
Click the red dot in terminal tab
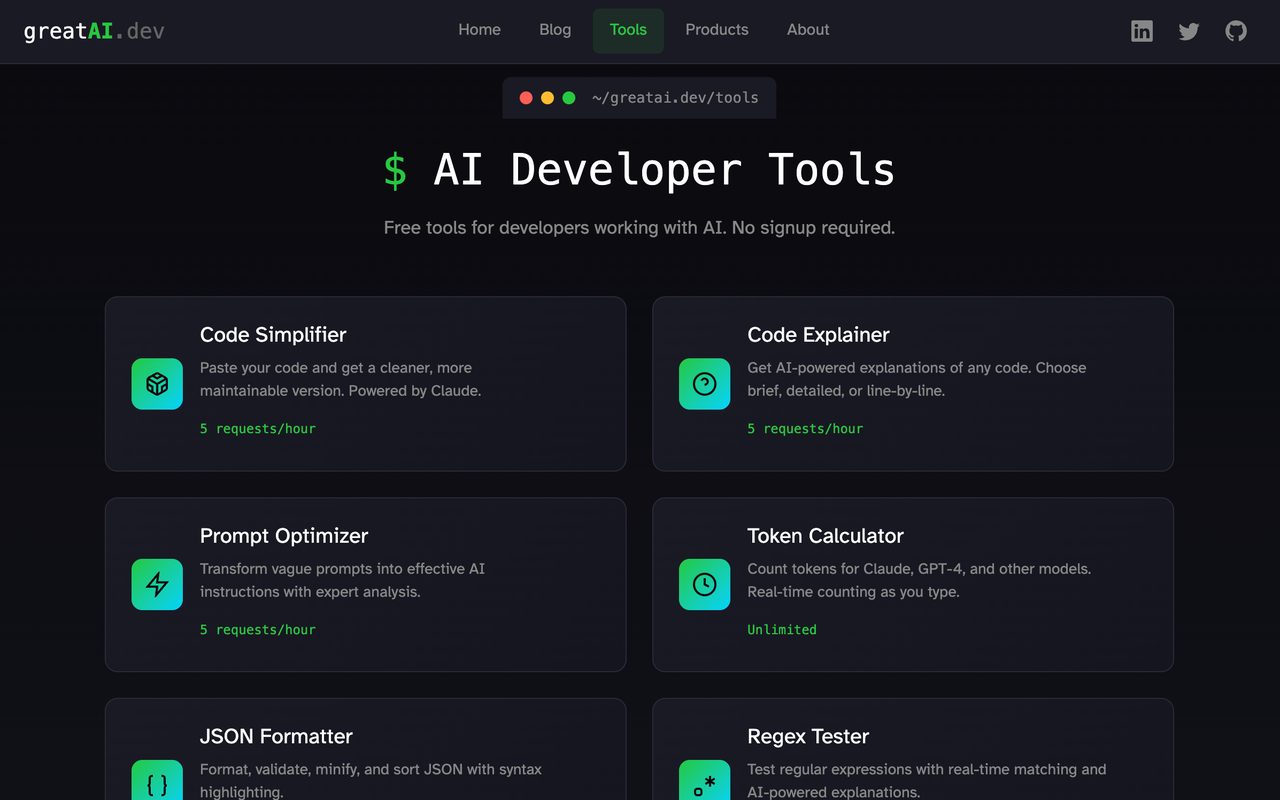pos(526,98)
